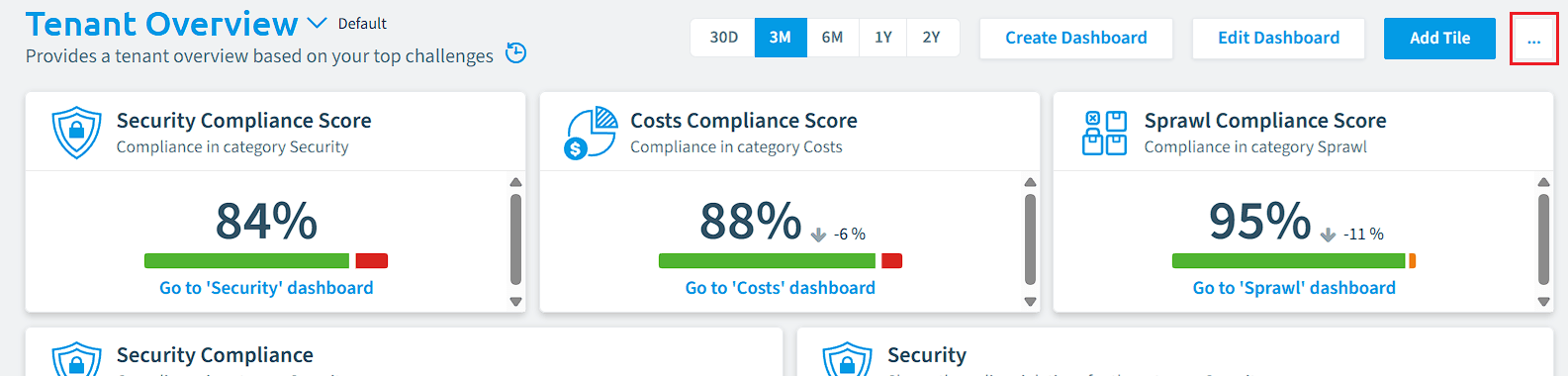Screen dimensions: 1568x376
Task: Click the Security tile scrollbar down arrow
Action: click(515, 302)
